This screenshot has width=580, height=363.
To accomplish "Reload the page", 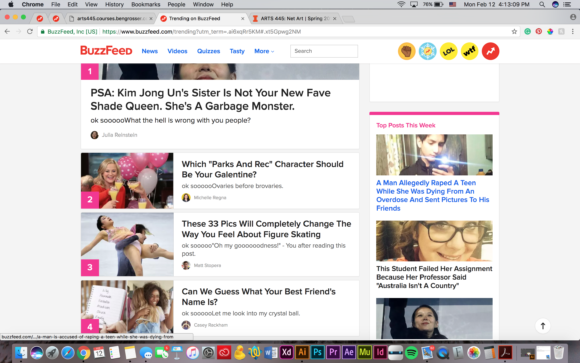I will (30, 31).
